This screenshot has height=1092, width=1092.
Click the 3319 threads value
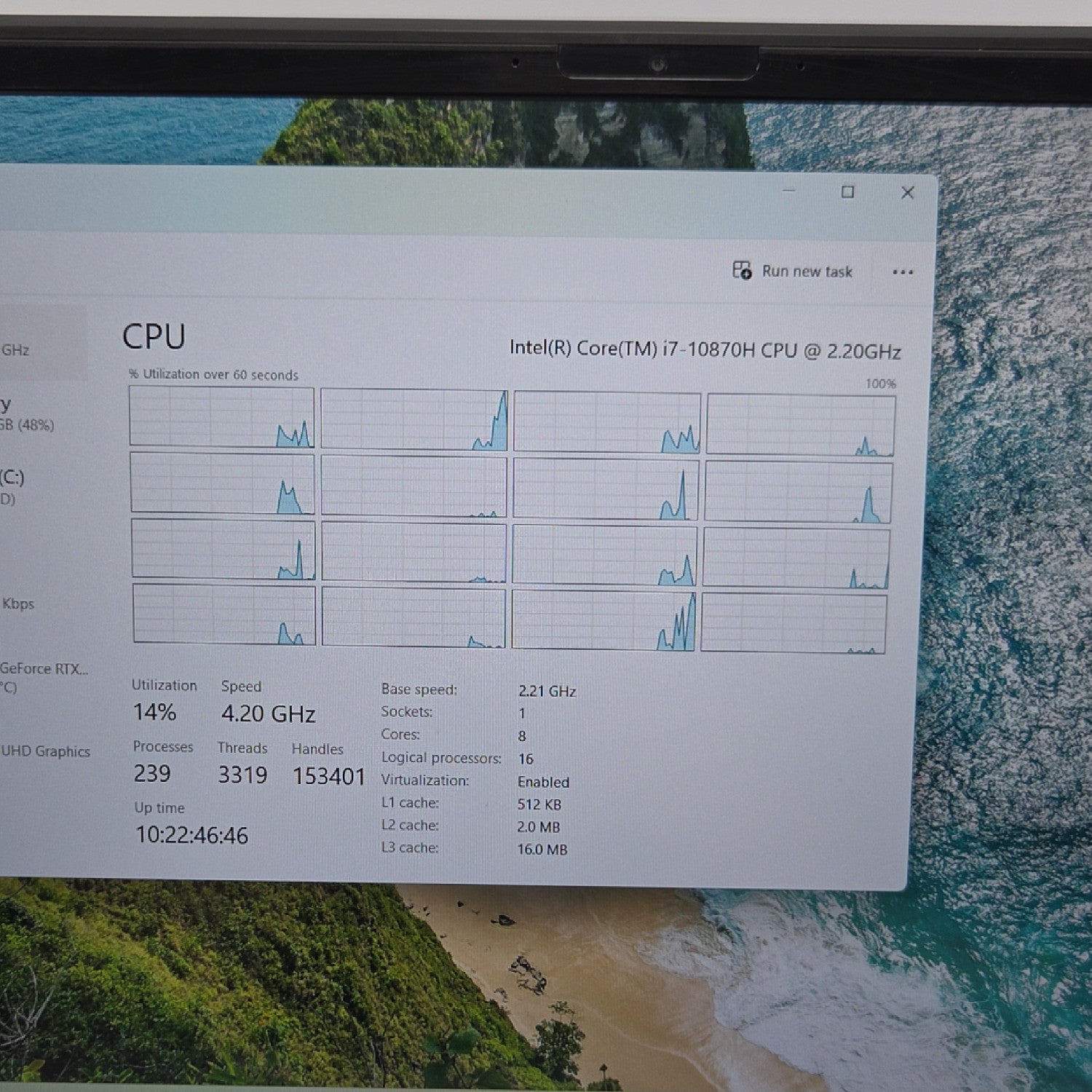[242, 775]
